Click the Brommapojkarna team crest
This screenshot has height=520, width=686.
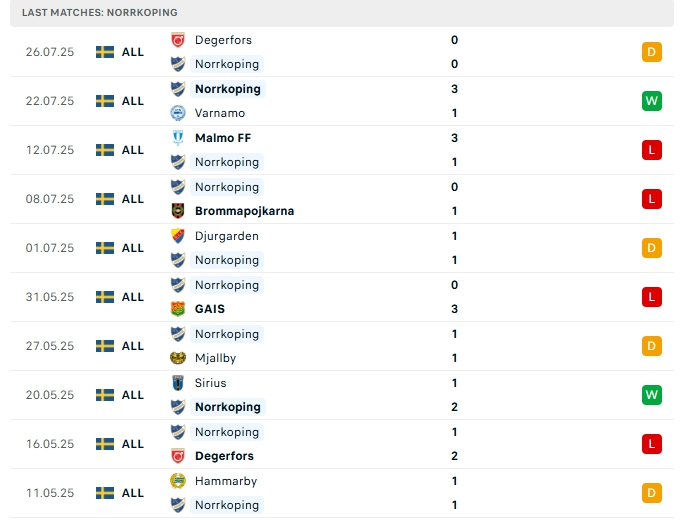pos(178,211)
